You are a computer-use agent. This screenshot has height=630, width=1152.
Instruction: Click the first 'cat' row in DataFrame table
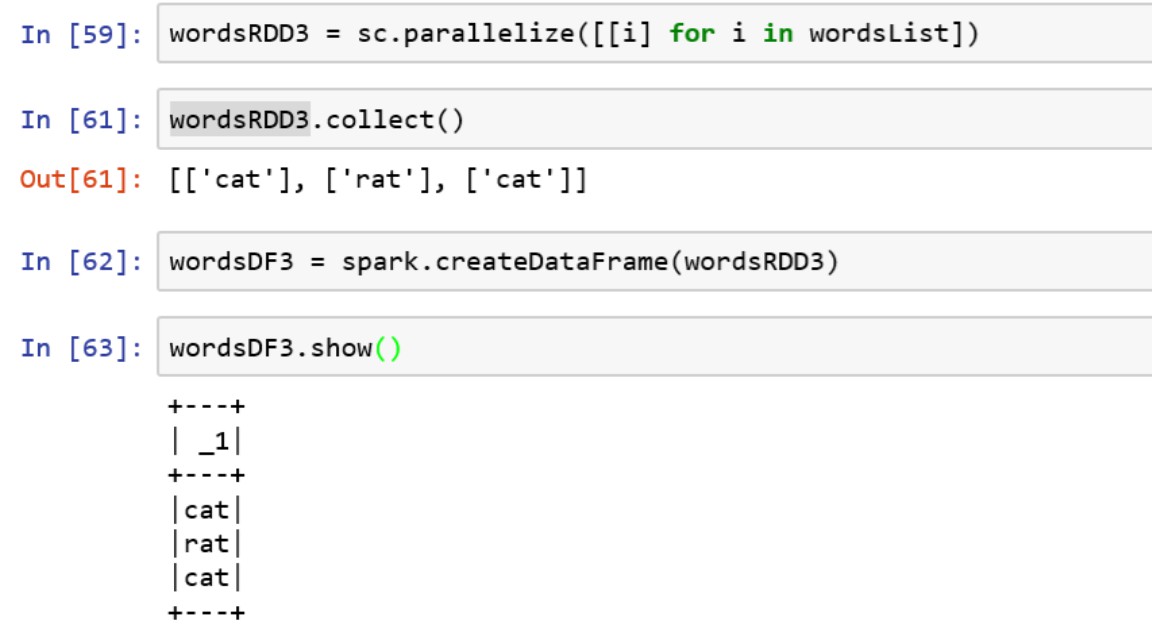point(206,510)
